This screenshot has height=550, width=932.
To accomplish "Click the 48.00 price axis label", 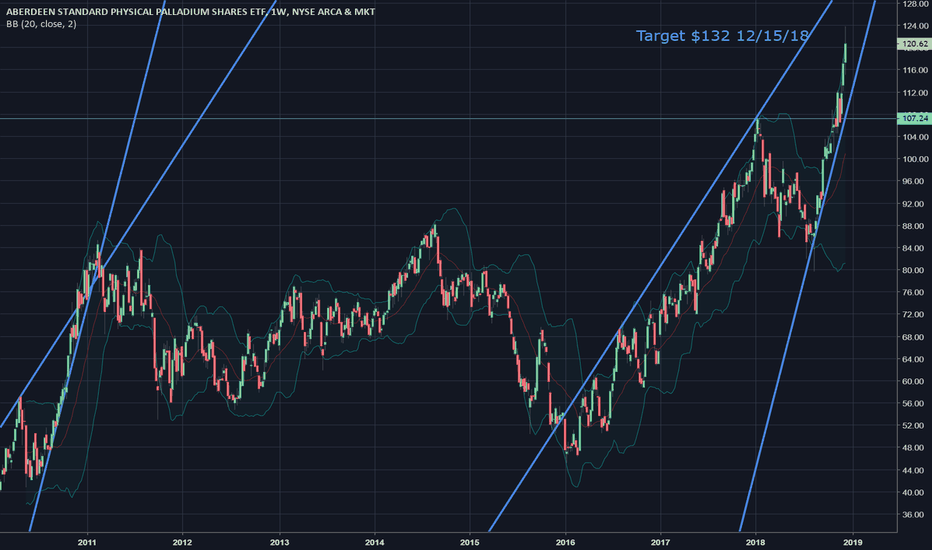I will (x=915, y=448).
